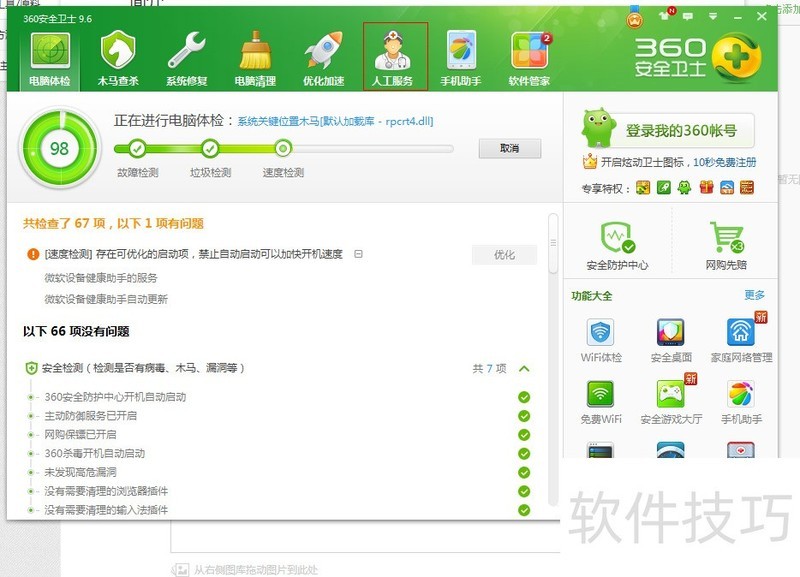This screenshot has width=800, height=577.
Task: Click the green rocket privilege icon
Action: [664, 188]
